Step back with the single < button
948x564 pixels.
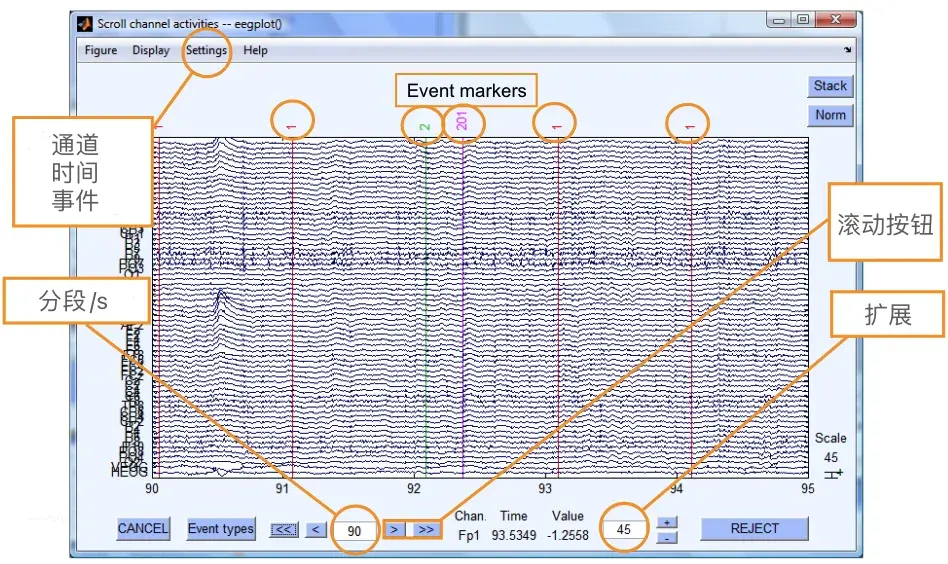pos(315,530)
